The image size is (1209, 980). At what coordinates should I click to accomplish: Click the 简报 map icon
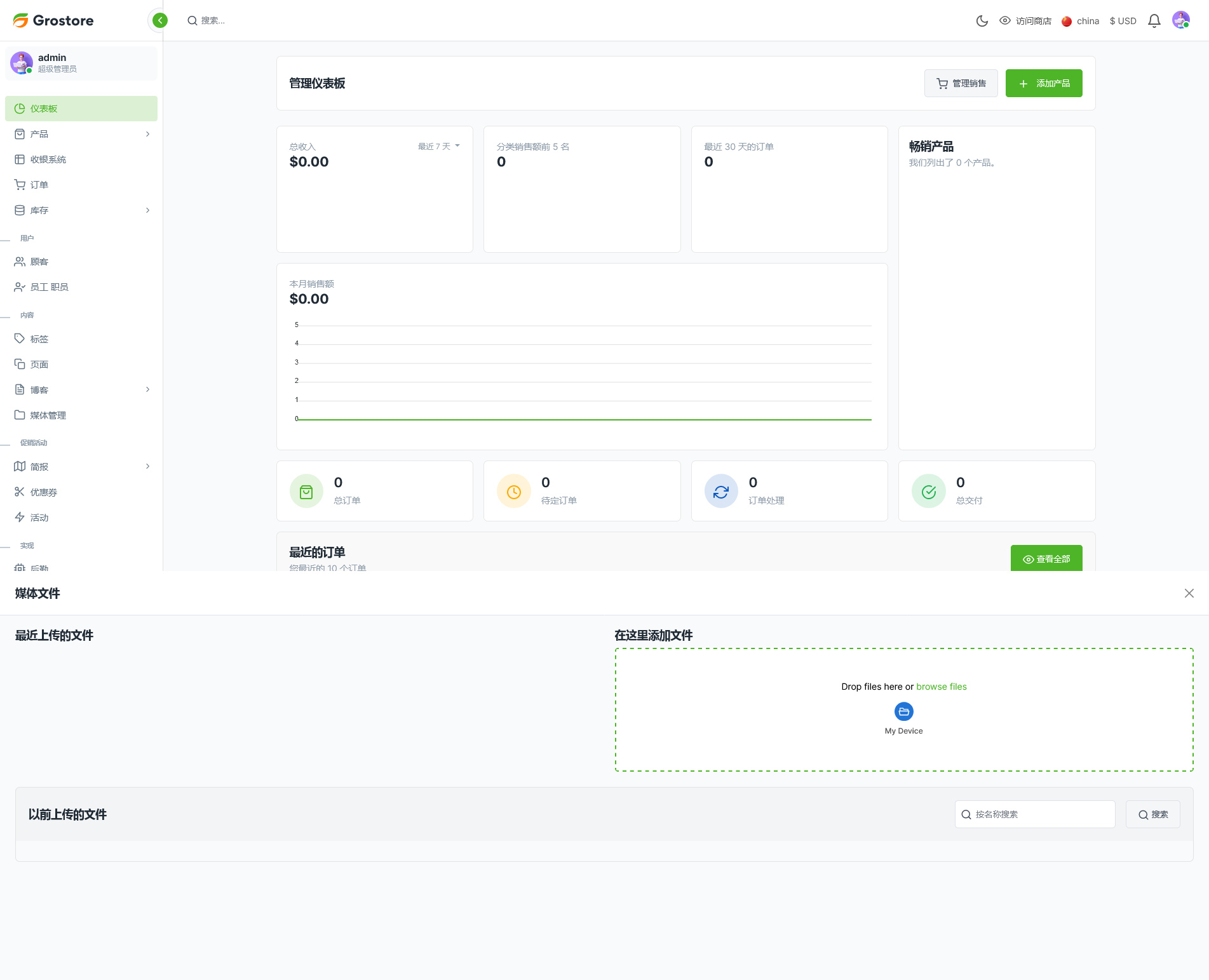[x=20, y=466]
